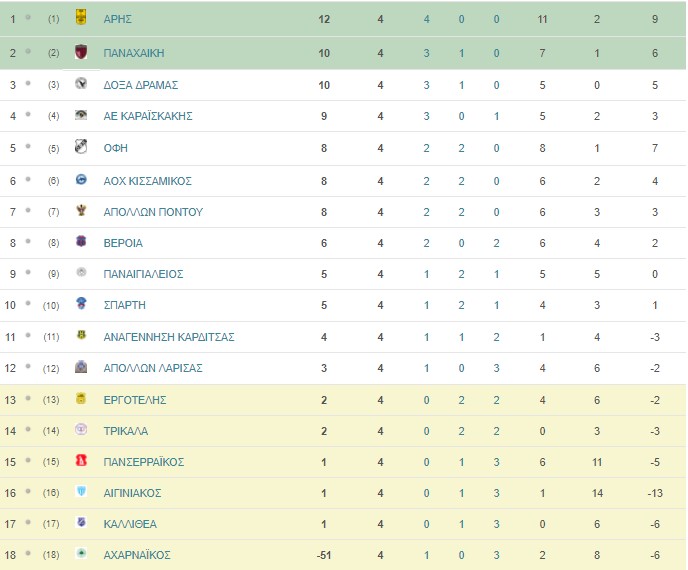Click the ΒΕΡΟΙΑ club crest
The image size is (688, 570).
click(81, 241)
